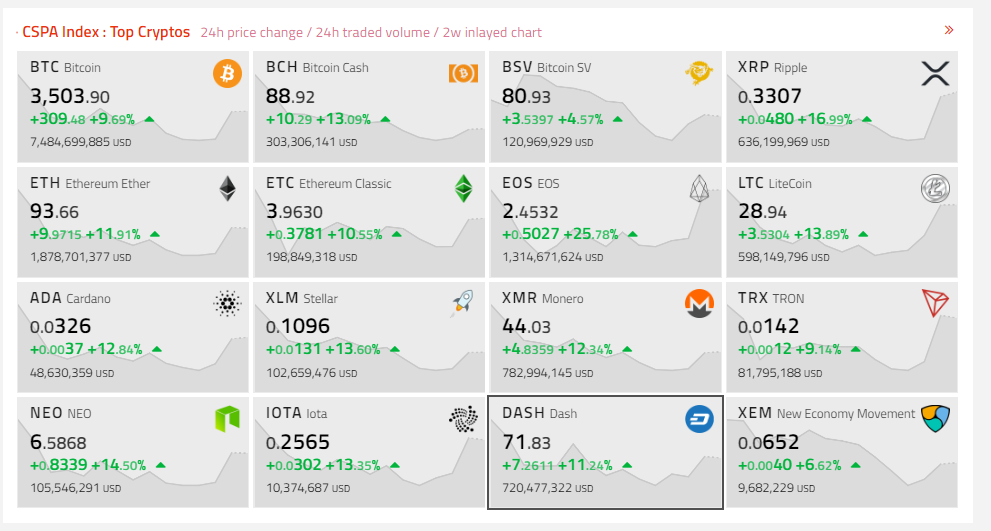Click the Bitcoin Cash logo icon
991x531 pixels.
click(x=463, y=73)
